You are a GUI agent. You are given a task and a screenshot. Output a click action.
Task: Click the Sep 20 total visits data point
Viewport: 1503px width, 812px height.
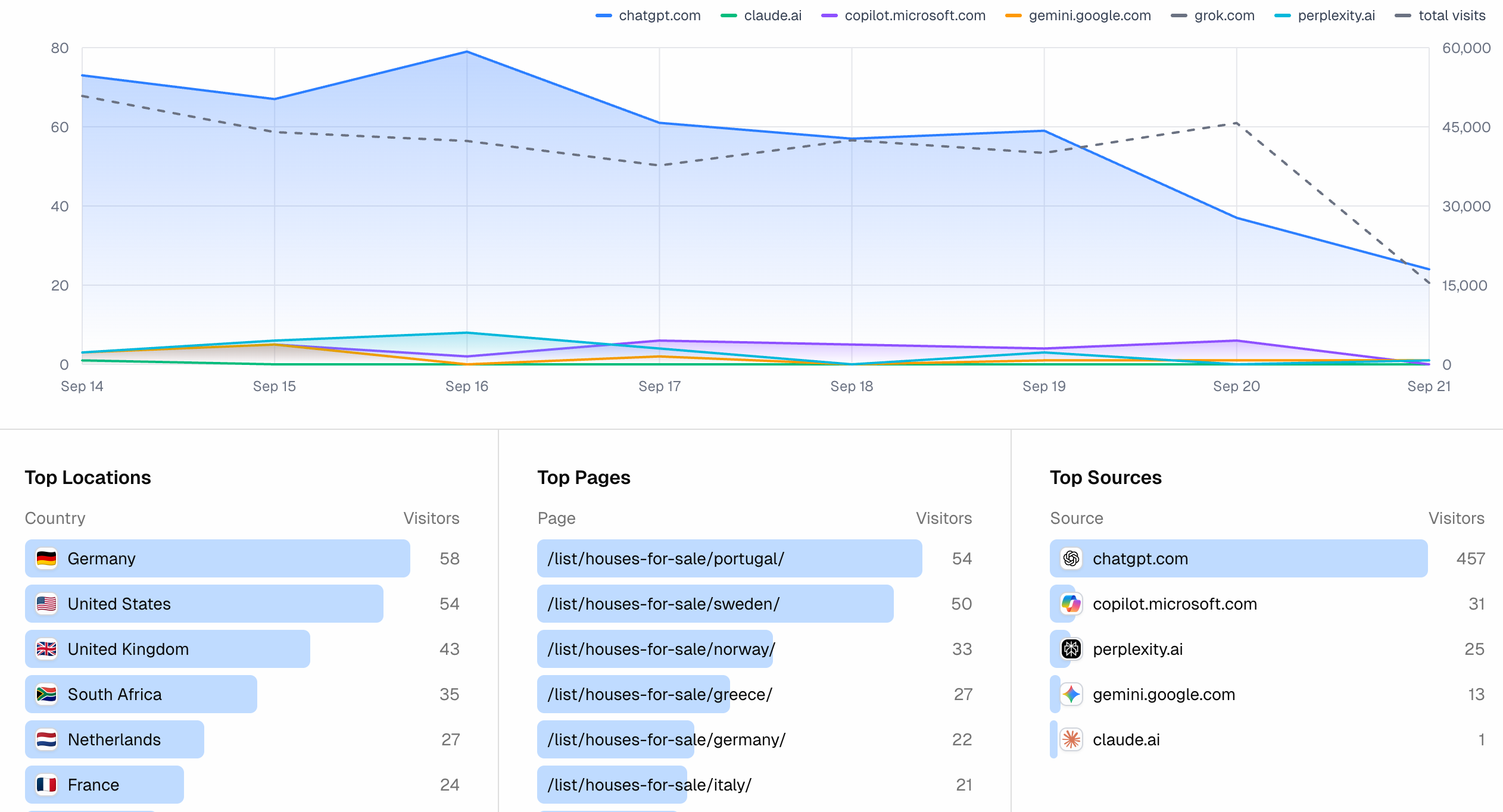click(1236, 123)
